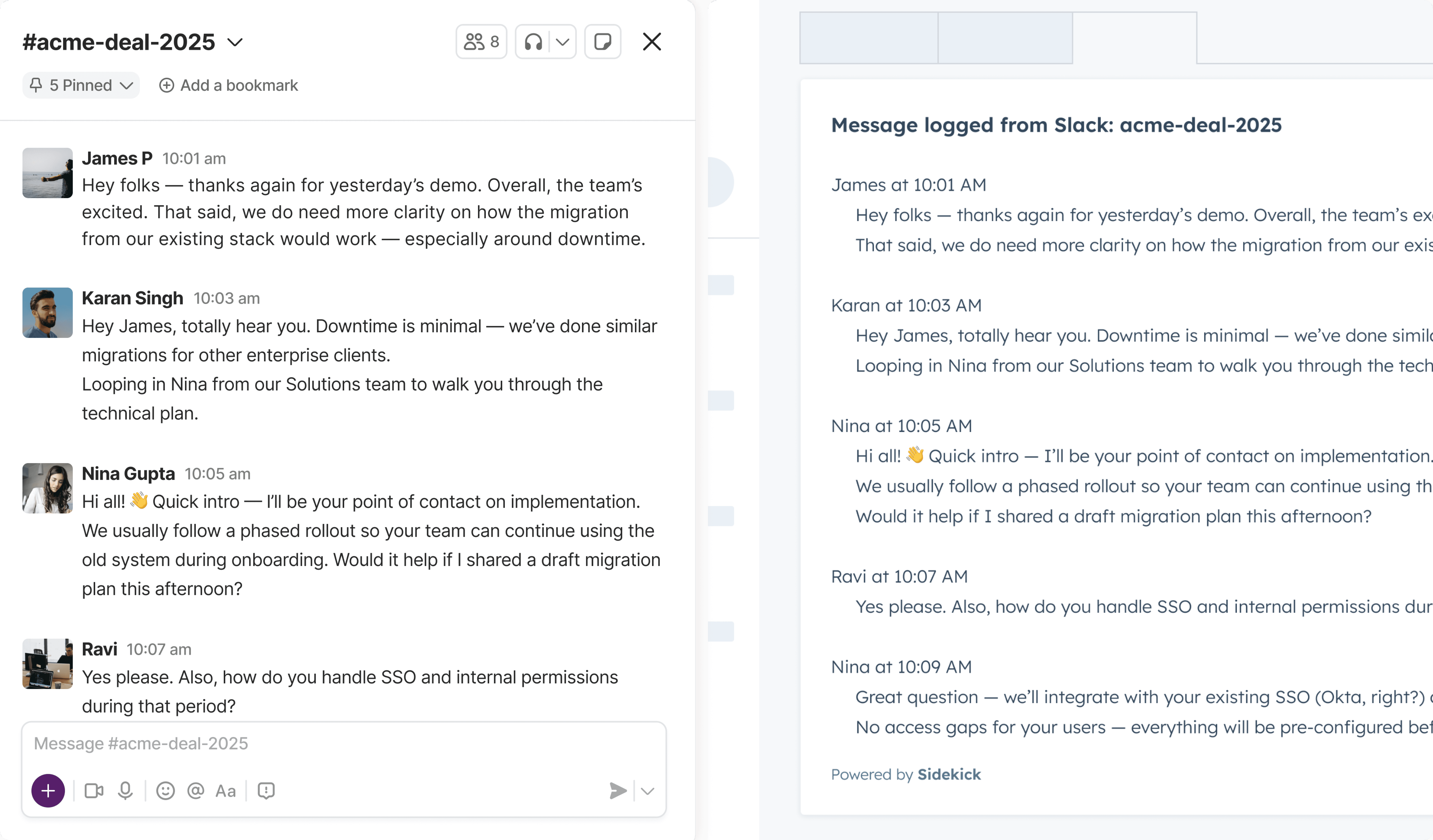Click the purple plus attachment button
The height and width of the screenshot is (840, 1433).
pyautogui.click(x=48, y=791)
